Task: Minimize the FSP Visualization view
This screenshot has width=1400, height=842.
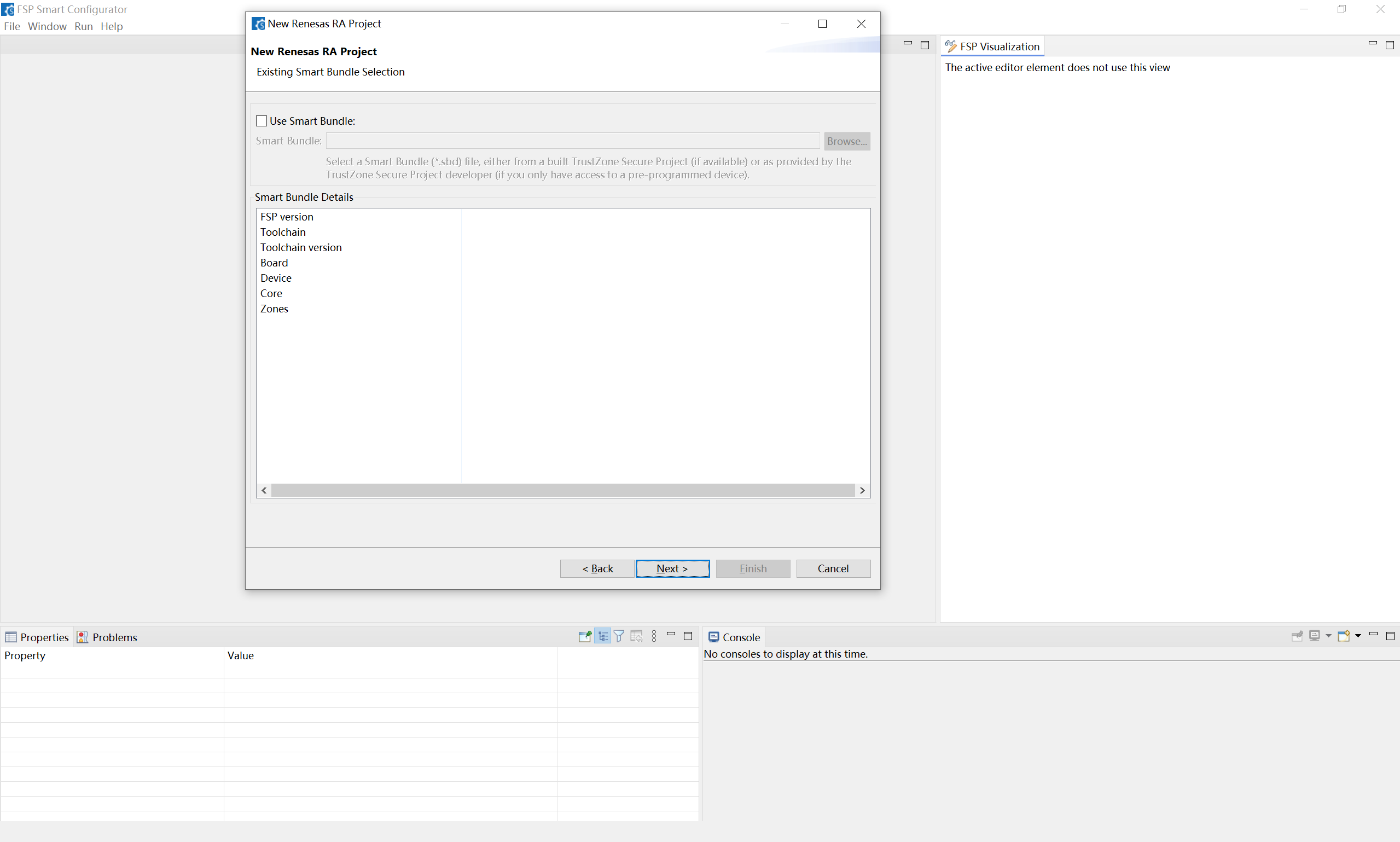Action: [1373, 44]
